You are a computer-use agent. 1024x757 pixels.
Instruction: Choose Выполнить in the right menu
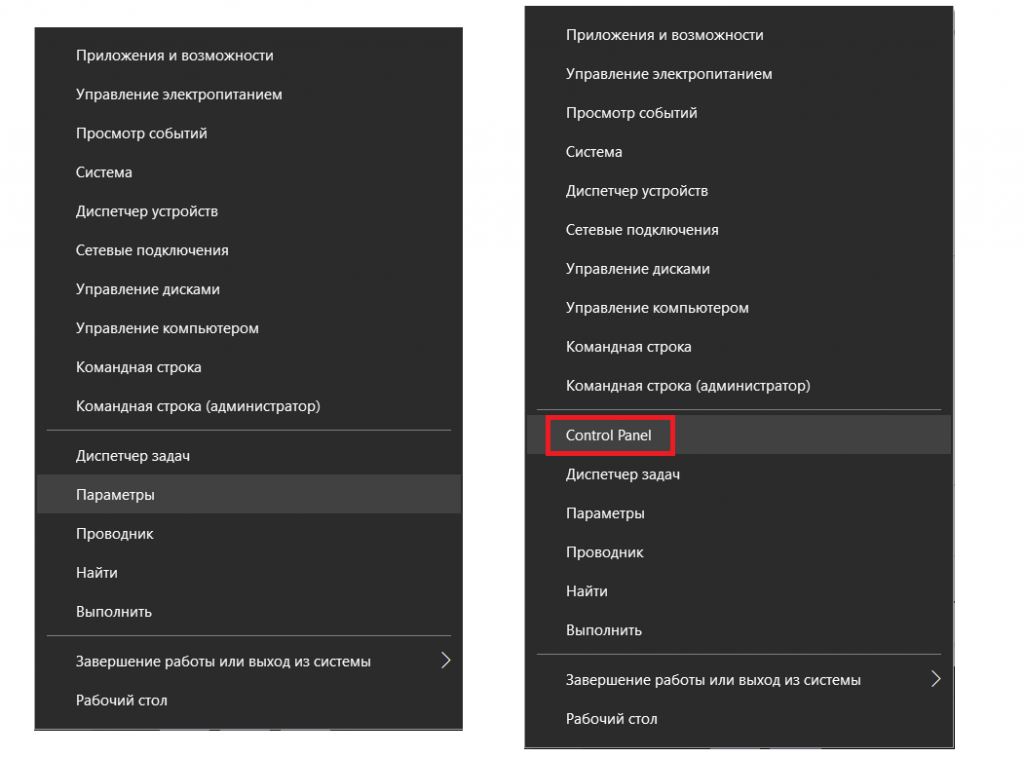[x=604, y=631]
